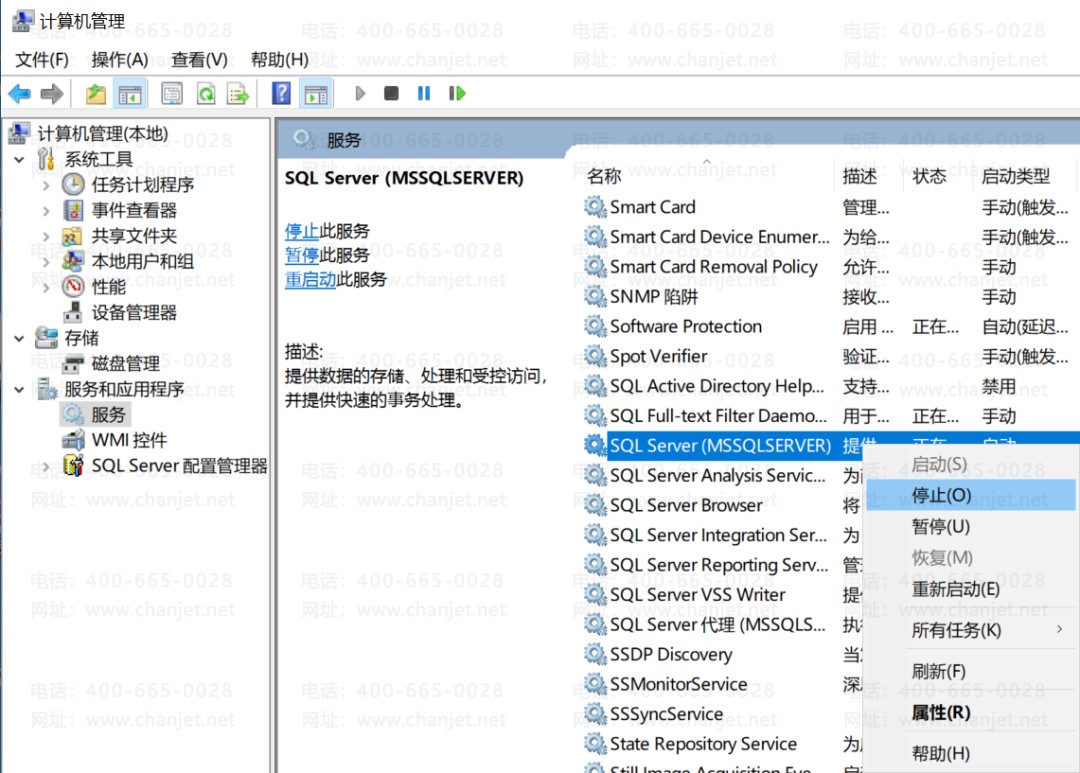
Task: Select the SSMonitorService row
Action: (722, 684)
